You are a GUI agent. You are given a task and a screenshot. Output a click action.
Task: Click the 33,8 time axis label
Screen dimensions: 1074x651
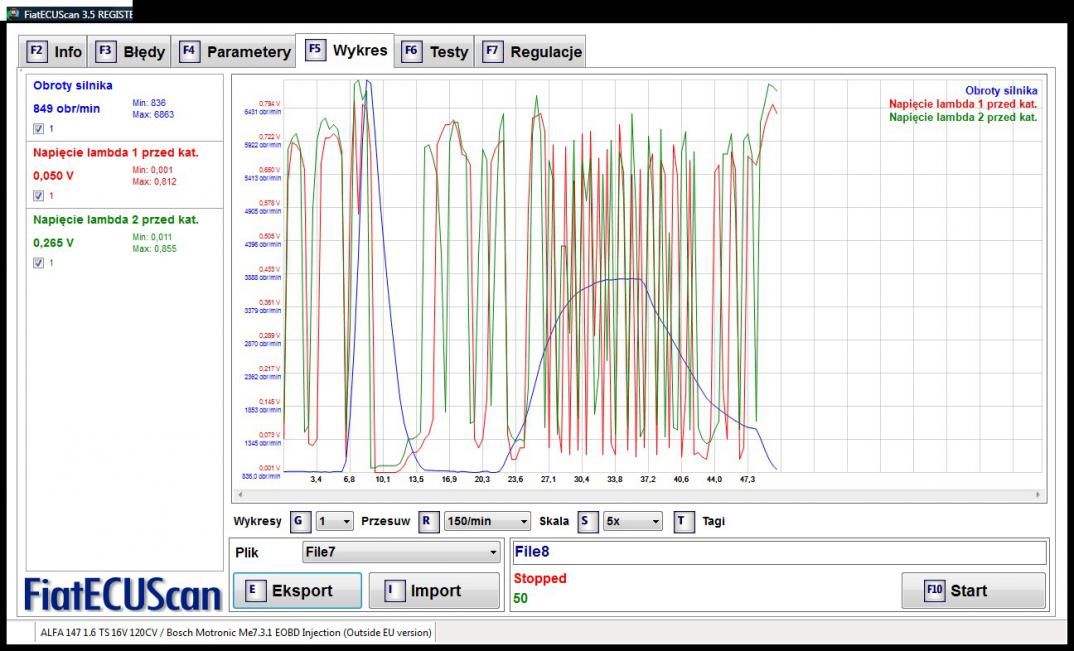(614, 479)
